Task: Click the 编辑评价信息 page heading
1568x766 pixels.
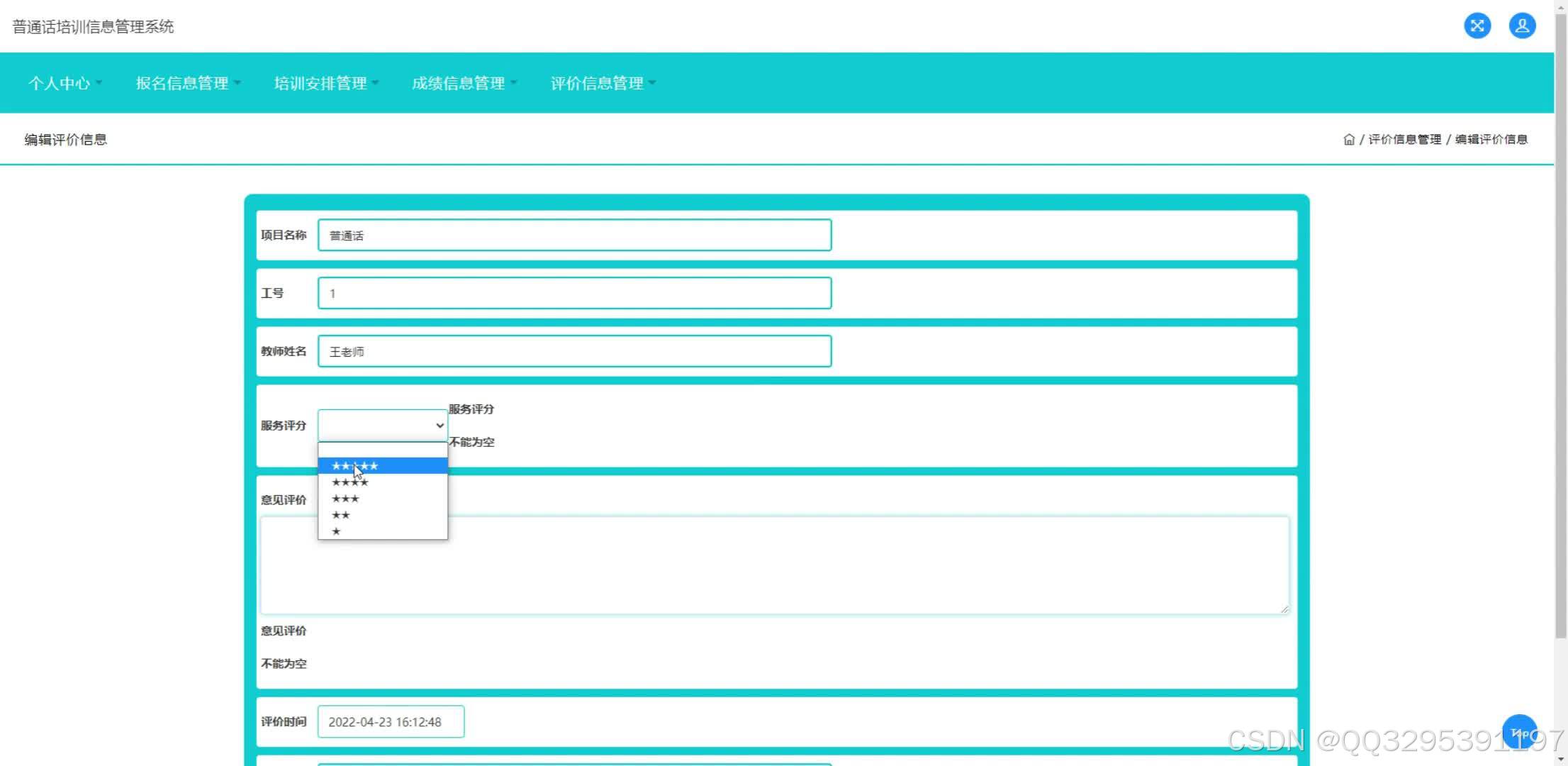Action: [x=66, y=140]
